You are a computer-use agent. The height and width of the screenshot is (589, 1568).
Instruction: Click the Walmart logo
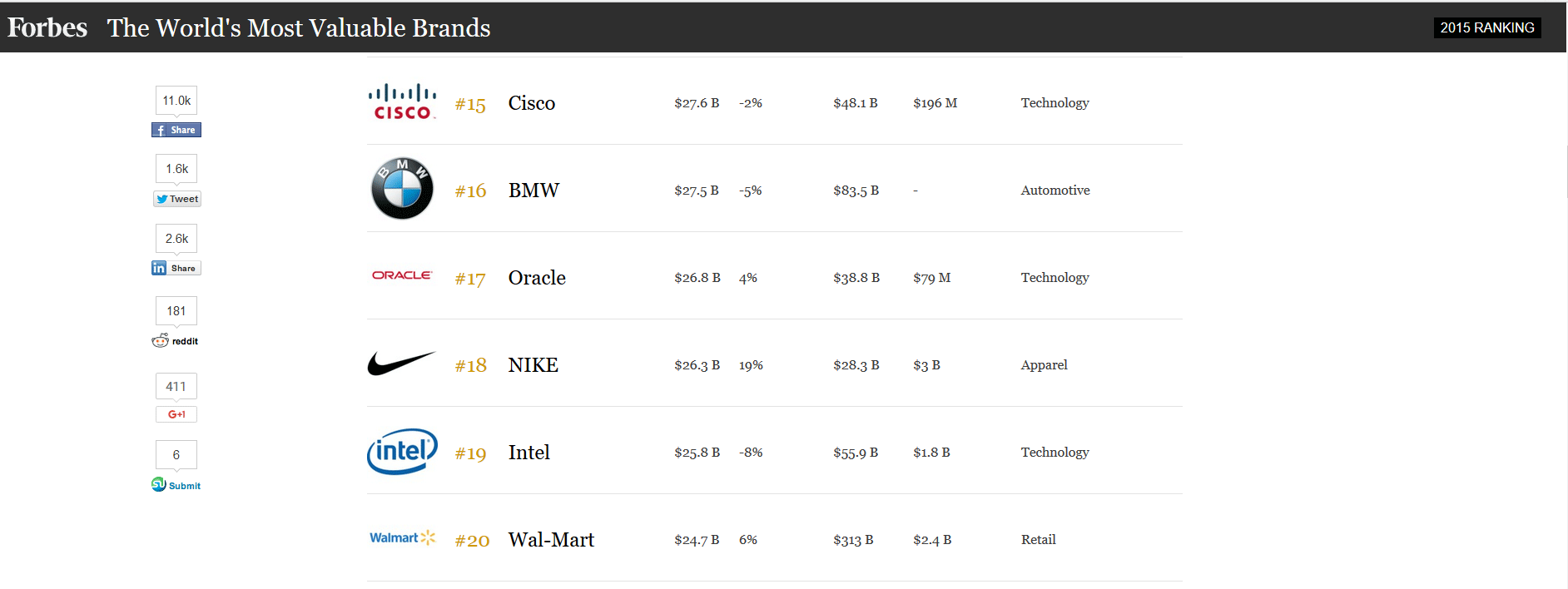(402, 538)
